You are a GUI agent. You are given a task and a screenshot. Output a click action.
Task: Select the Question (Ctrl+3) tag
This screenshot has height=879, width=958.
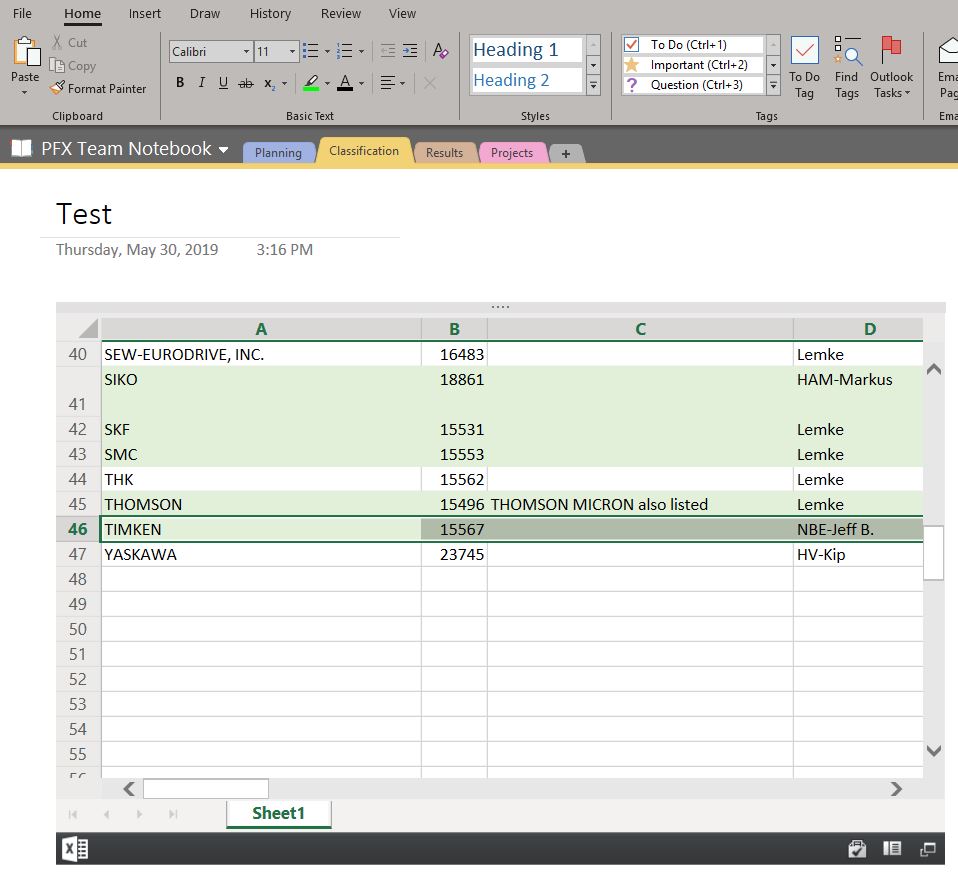pos(632,85)
